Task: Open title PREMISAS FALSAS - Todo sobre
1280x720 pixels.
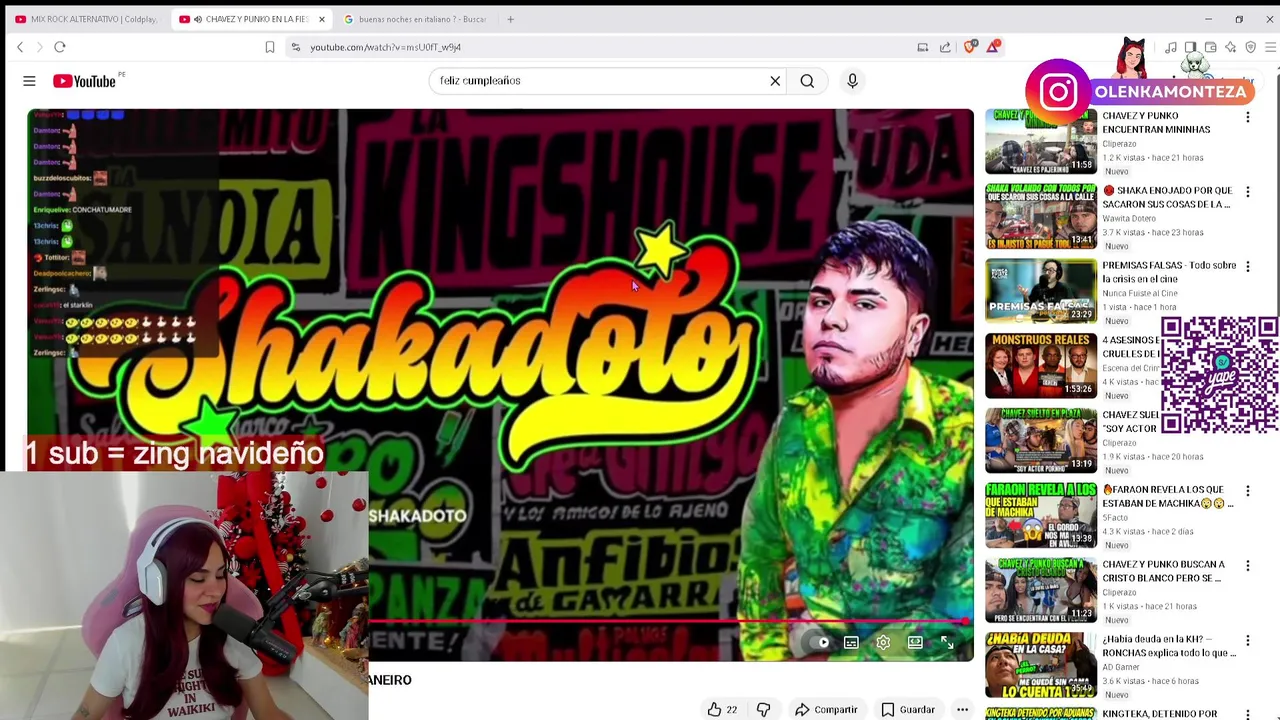Action: click(1169, 272)
